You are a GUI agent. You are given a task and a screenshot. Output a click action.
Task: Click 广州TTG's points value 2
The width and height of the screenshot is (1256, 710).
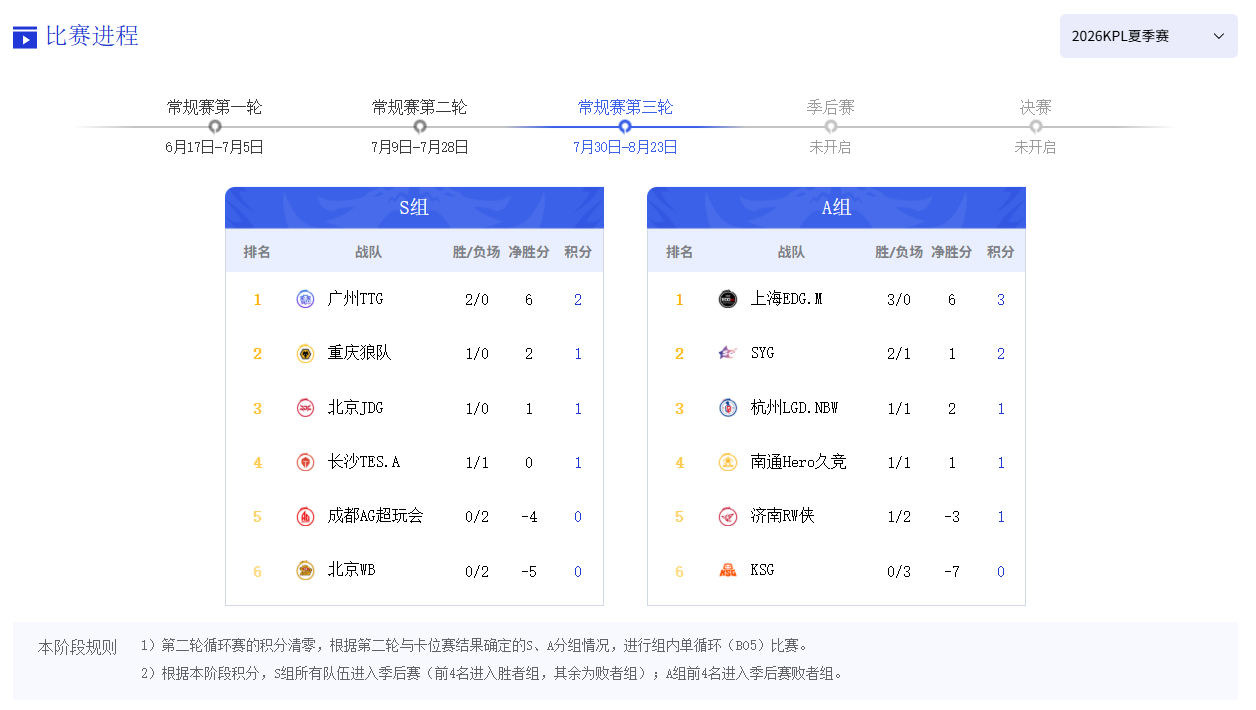[x=578, y=300]
